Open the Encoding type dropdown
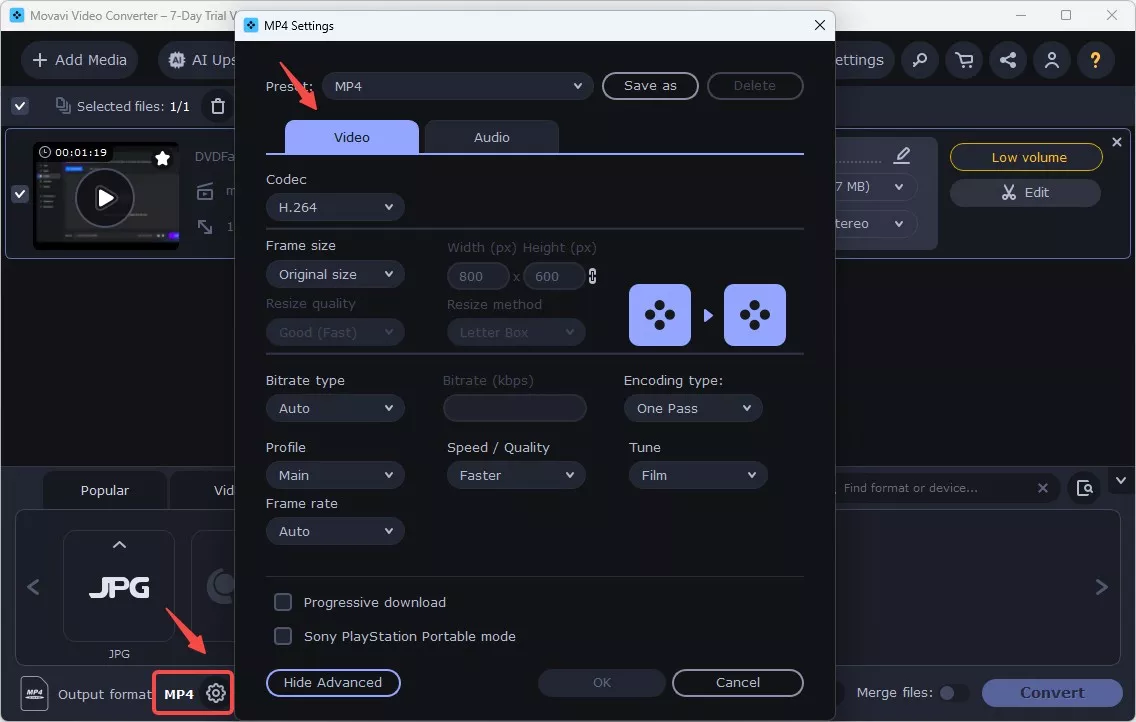This screenshot has height=722, width=1136. click(693, 408)
